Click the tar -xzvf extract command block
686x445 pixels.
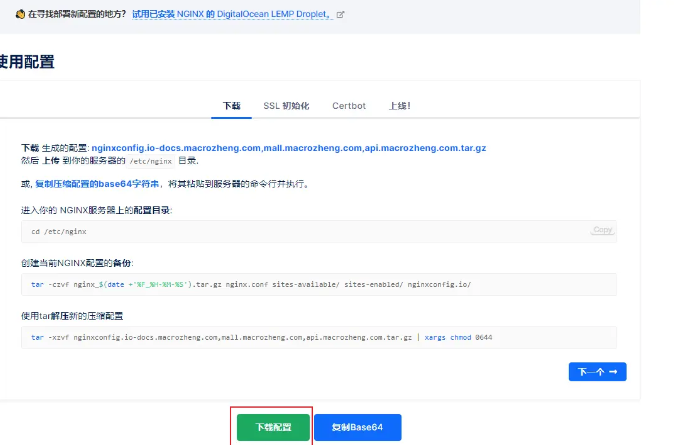click(318, 337)
